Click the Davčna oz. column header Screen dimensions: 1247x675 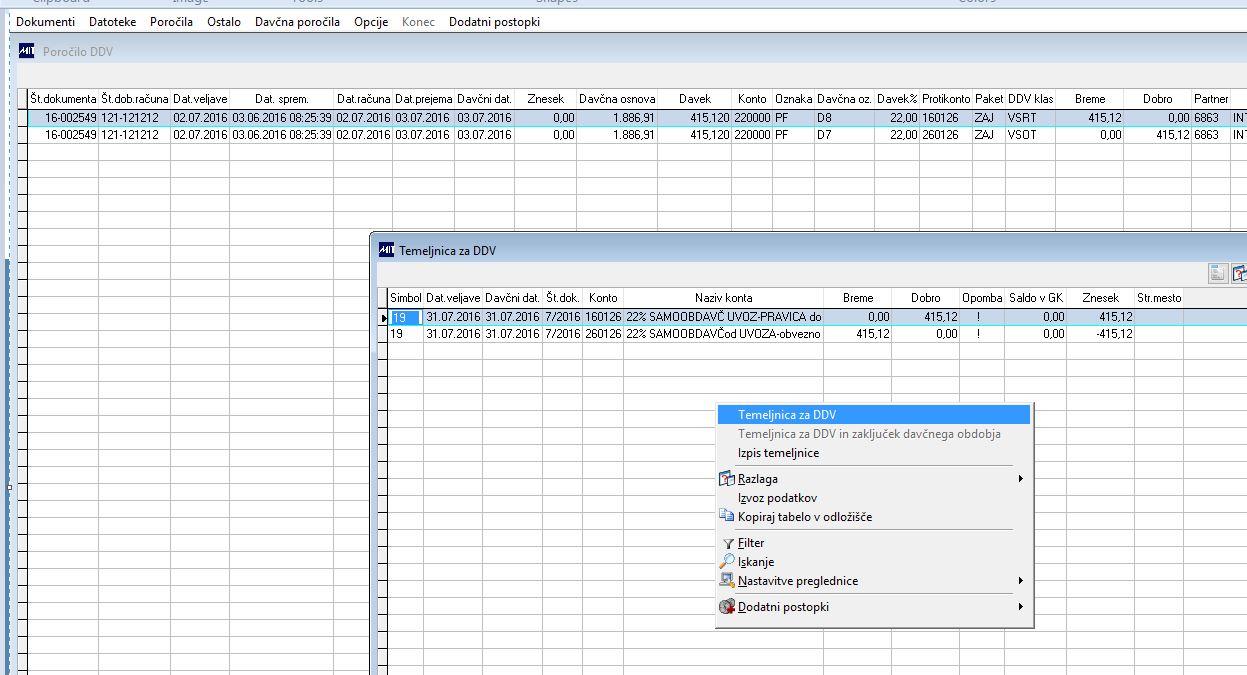[845, 99]
